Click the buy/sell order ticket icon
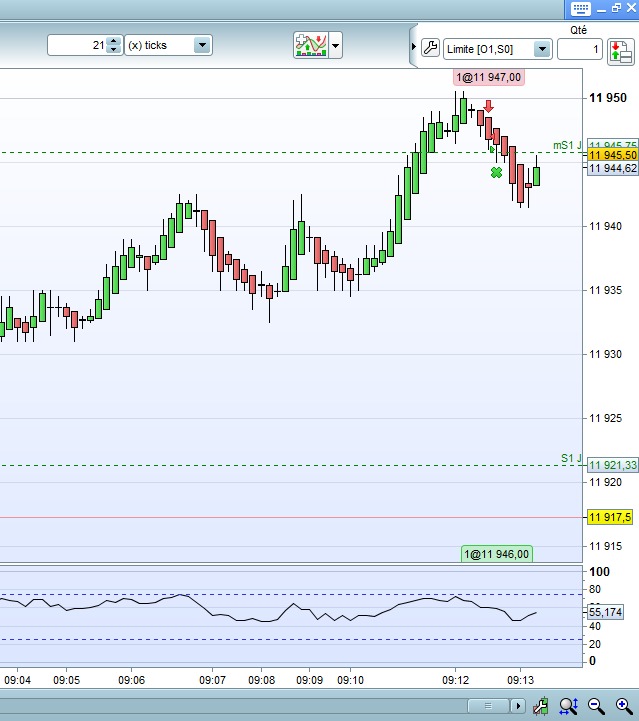 point(621,52)
